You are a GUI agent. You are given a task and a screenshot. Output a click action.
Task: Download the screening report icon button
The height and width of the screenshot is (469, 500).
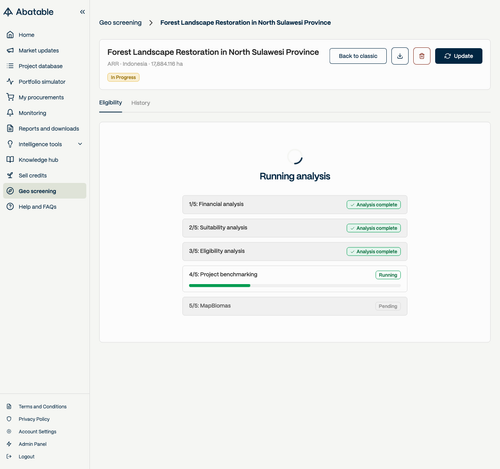point(400,56)
